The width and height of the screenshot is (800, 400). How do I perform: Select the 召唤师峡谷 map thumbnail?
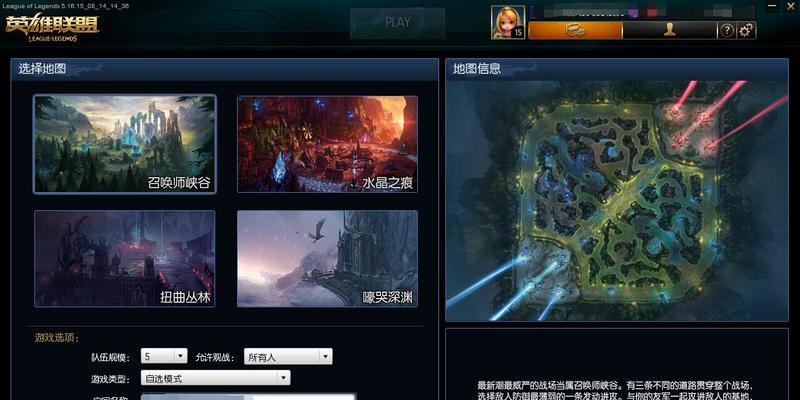(125, 144)
